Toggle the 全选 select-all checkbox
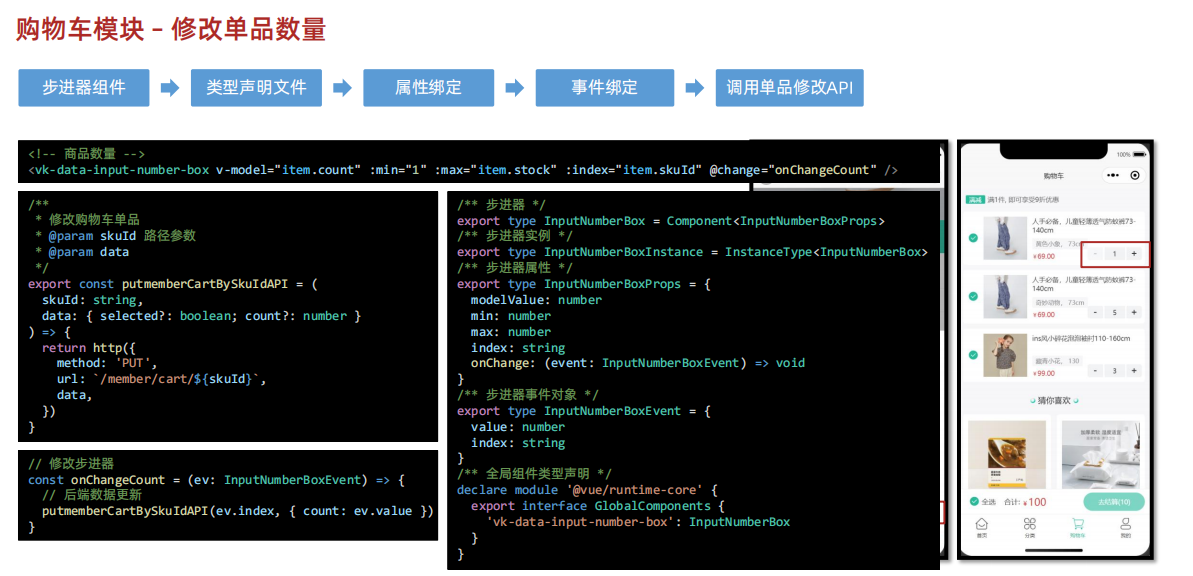The image size is (1193, 576). (x=974, y=501)
